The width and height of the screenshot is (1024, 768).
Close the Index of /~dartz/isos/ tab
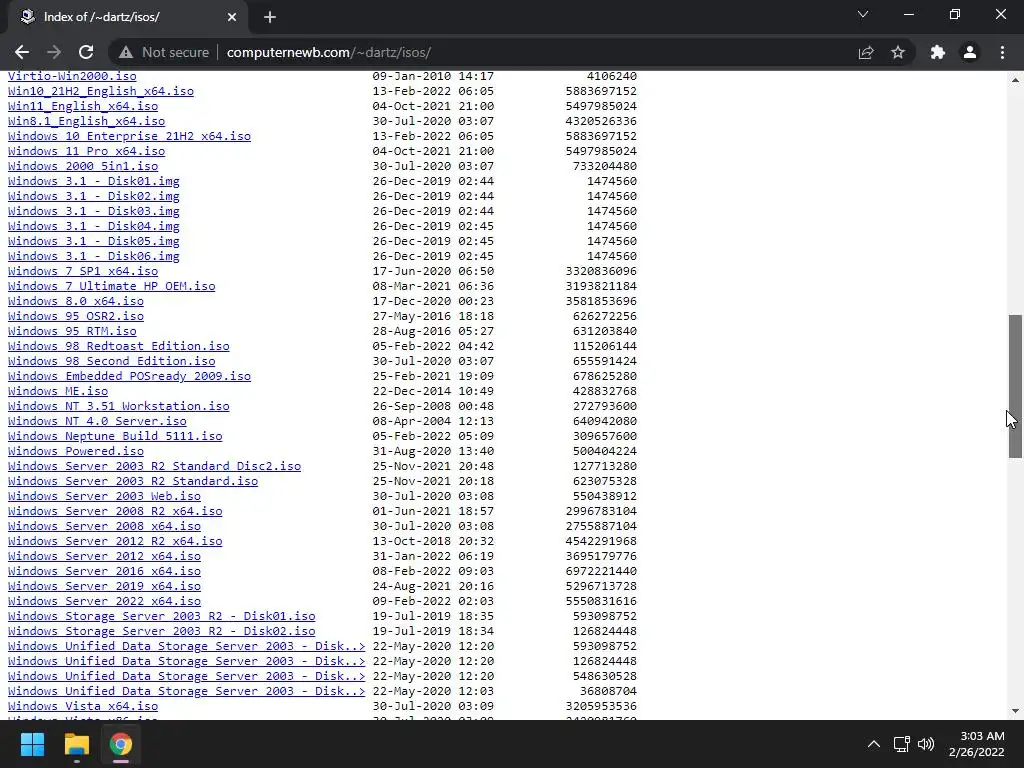pos(232,17)
